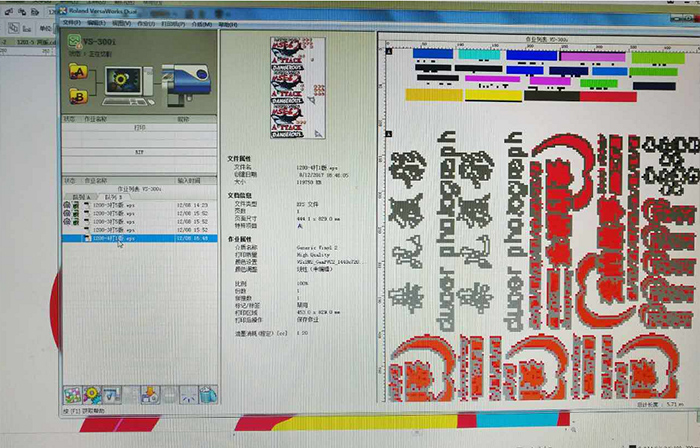Click the 453.0 x 829.0 mm print area value

pyautogui.click(x=318, y=312)
